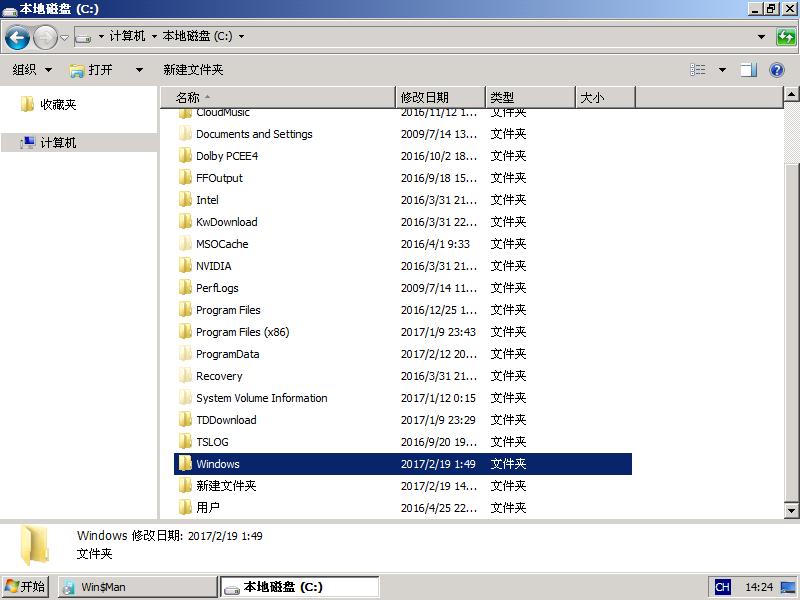Screen dimensions: 800x600
Task: Click the Back navigation arrow
Action: 18,37
